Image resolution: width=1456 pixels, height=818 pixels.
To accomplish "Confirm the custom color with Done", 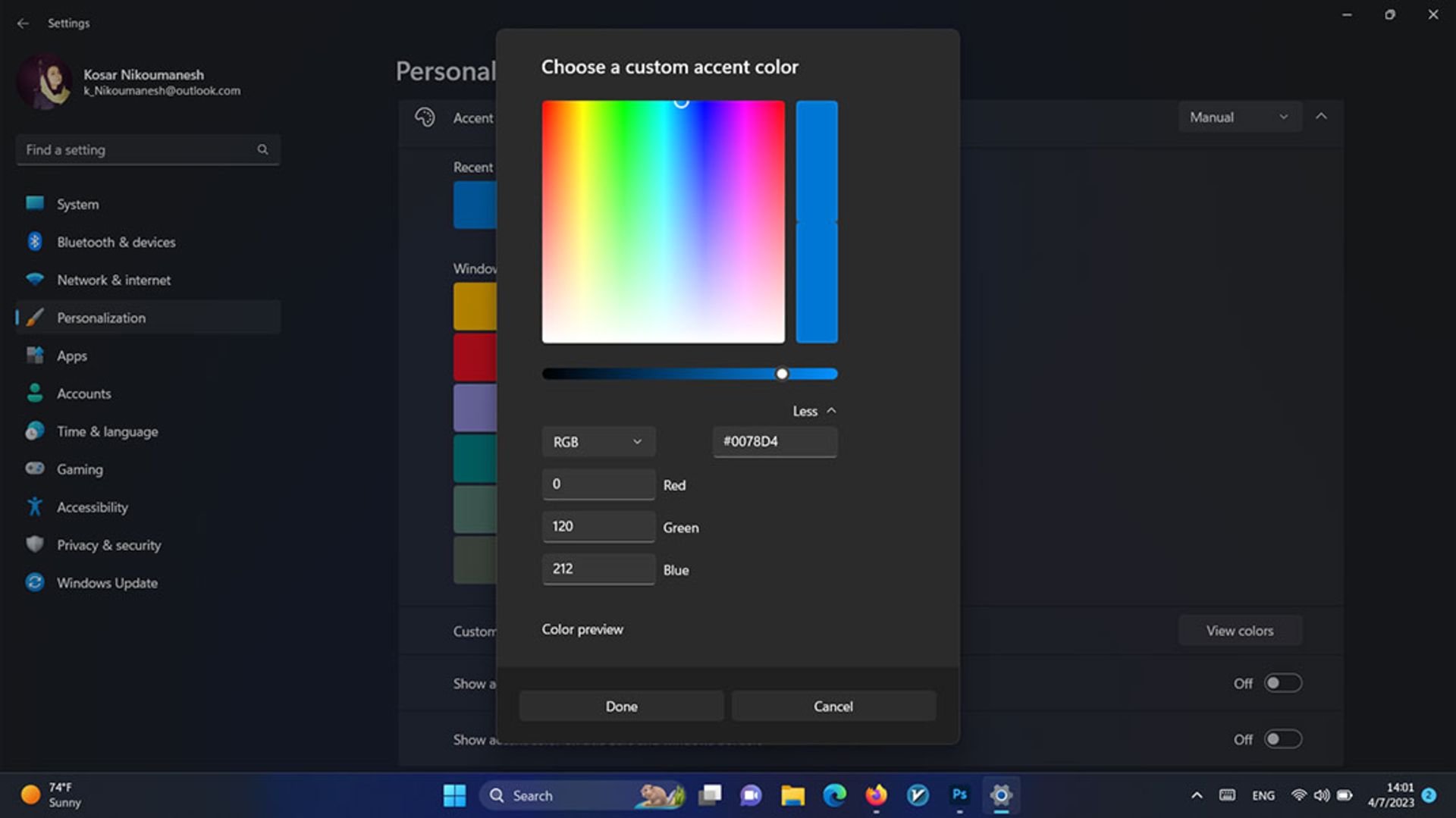I will [620, 705].
